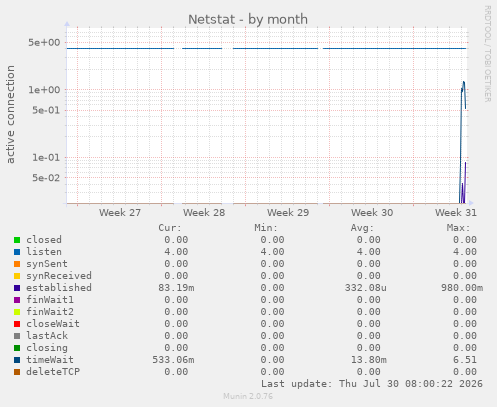
Task: Click the gray lastAck legend swatch
Action: [x=17, y=336]
